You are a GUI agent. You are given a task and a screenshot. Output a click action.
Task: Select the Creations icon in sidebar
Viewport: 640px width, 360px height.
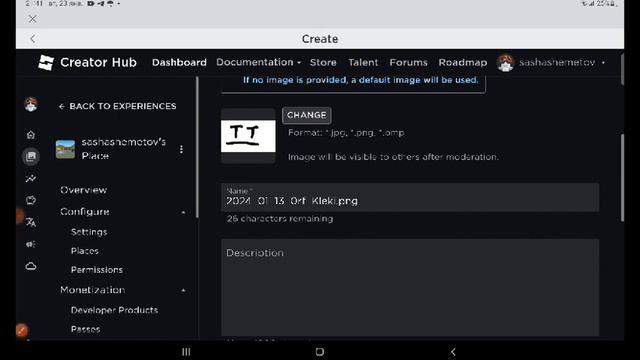click(x=31, y=156)
